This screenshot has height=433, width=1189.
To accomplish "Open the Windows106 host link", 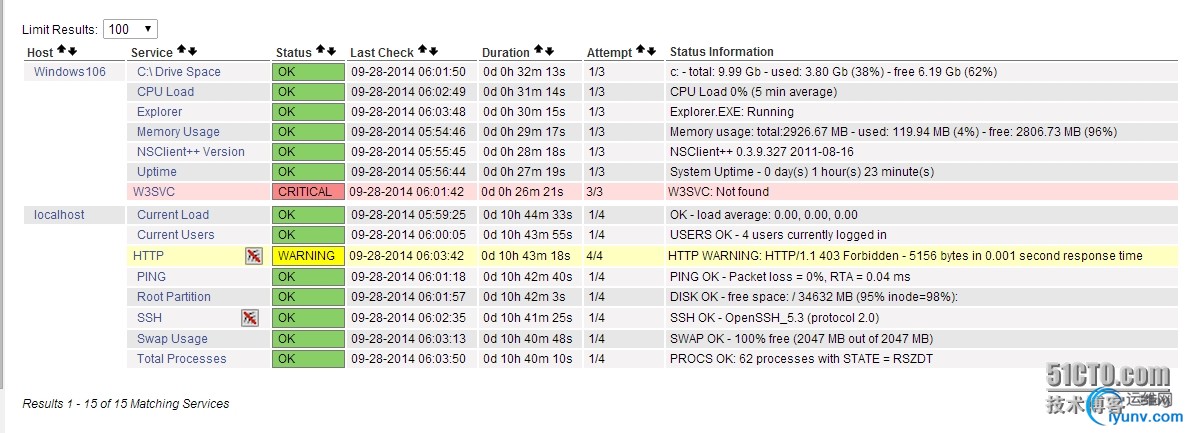I will pos(69,72).
